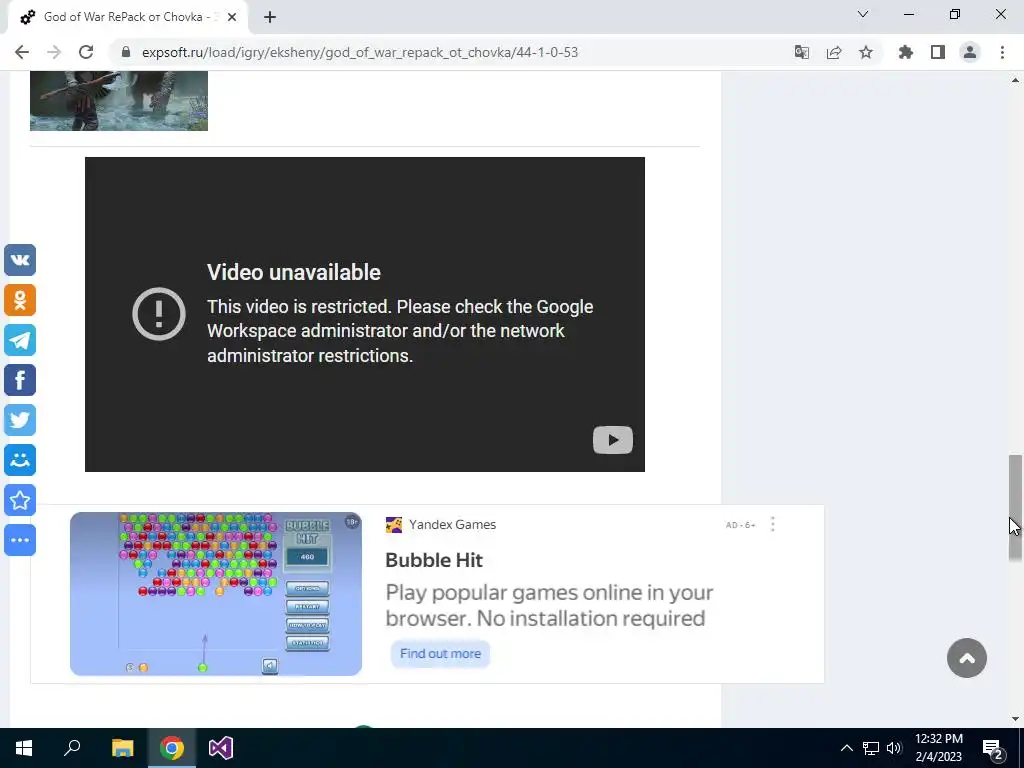View site info lock icon

click(x=127, y=52)
